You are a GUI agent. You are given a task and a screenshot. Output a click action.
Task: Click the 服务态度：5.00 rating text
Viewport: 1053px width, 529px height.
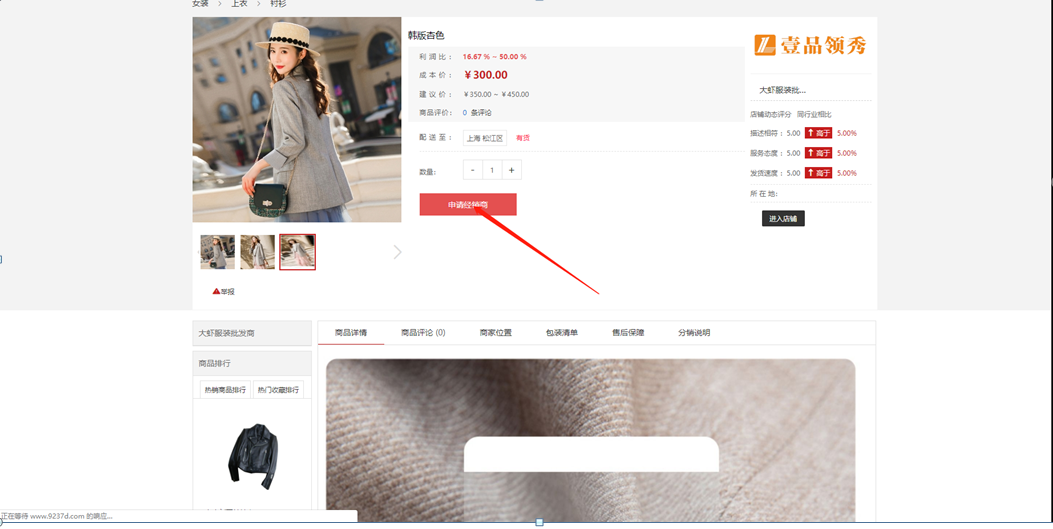point(775,153)
